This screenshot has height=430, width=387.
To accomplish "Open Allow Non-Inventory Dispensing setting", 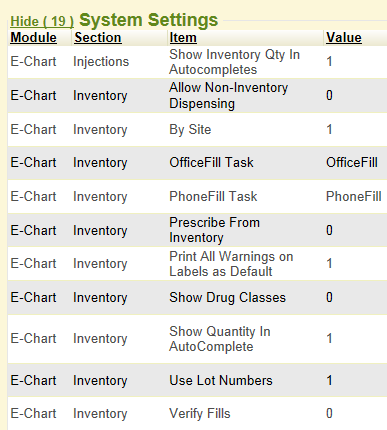I will tap(228, 95).
